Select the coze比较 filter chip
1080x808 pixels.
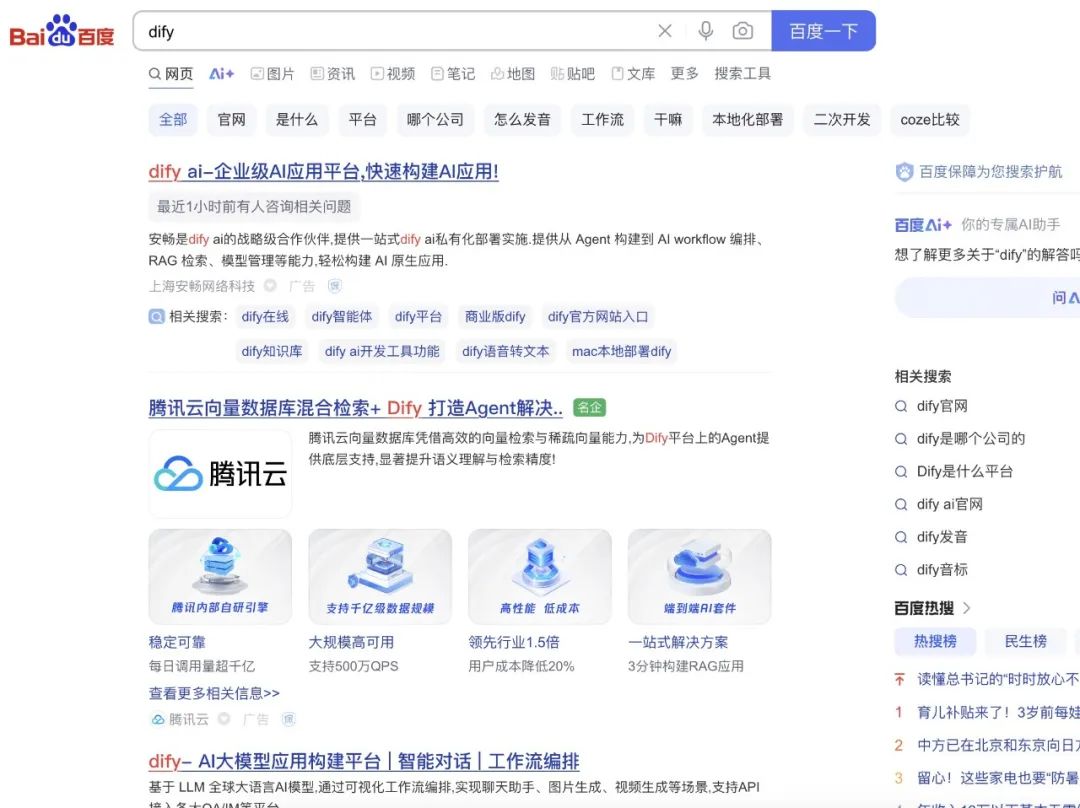930,120
